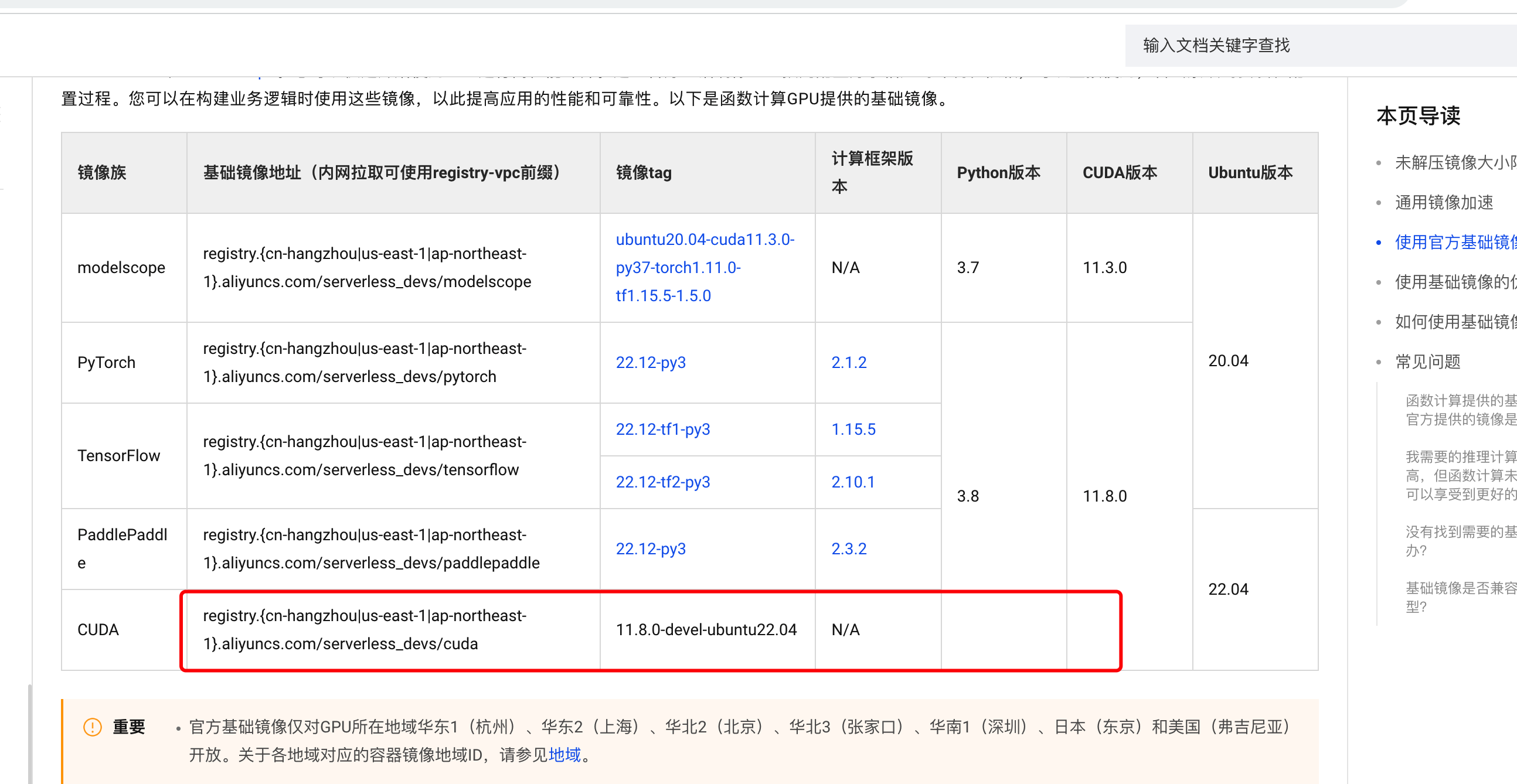Click CUDA version 11.8.0 cell

coord(1130,496)
